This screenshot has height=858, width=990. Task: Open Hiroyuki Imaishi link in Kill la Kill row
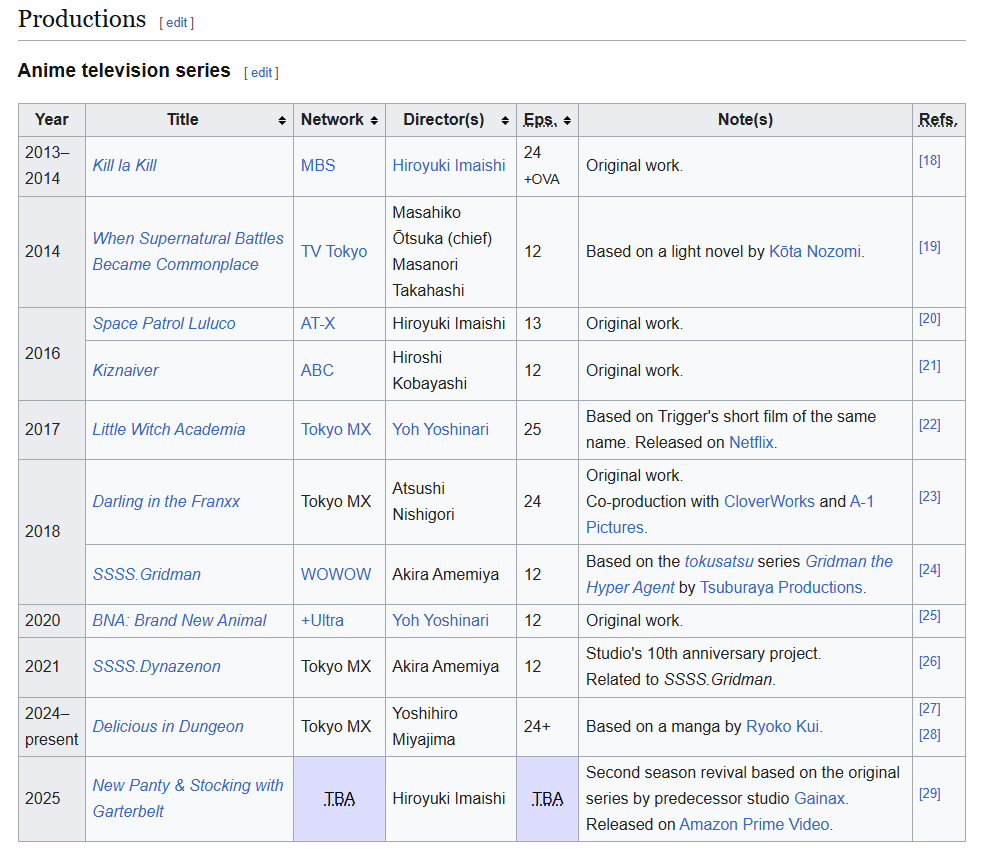(448, 165)
